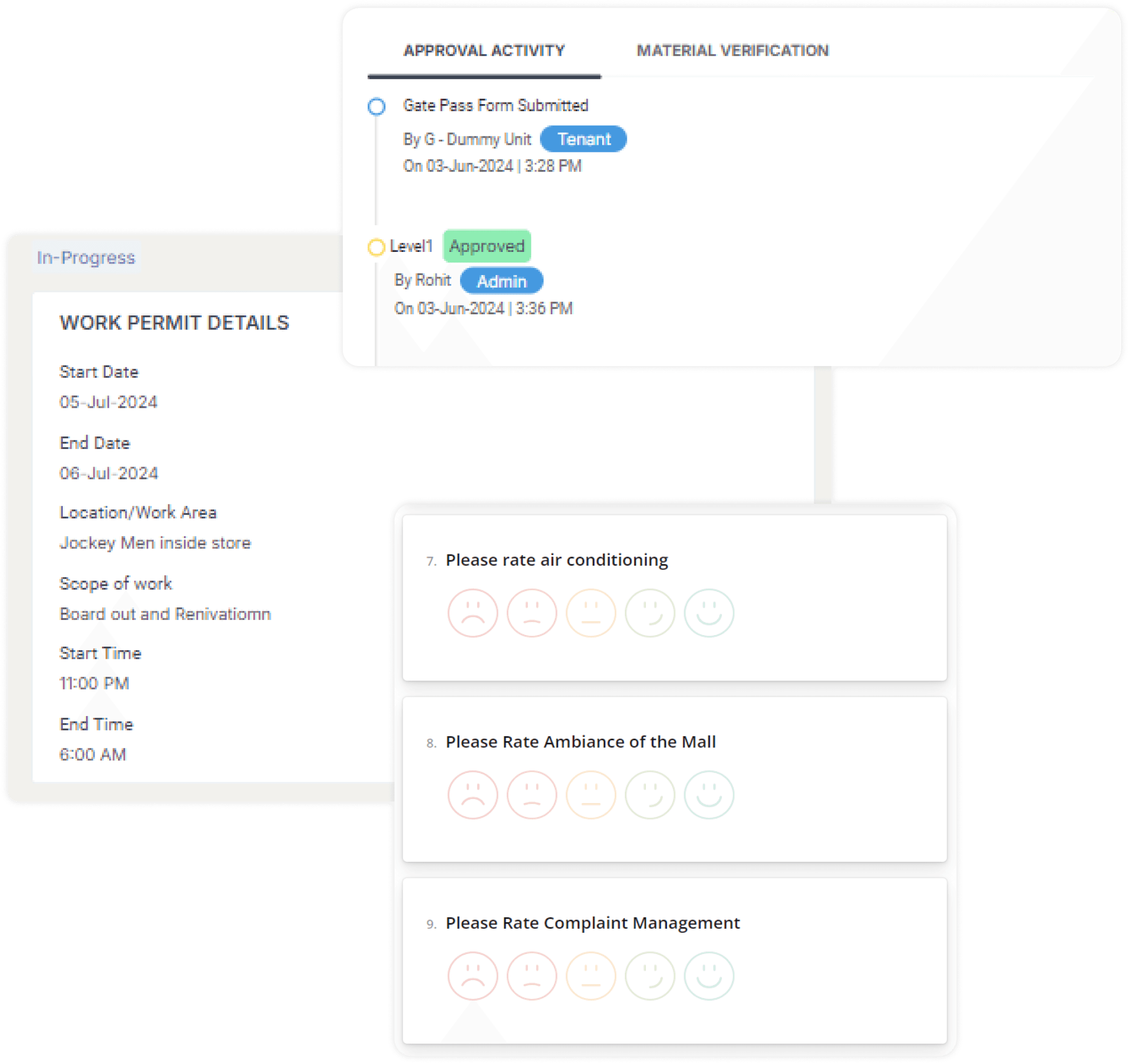Click the blue Gate Pass submitted timeline marker
This screenshot has width=1129, height=1064.
pyautogui.click(x=377, y=107)
